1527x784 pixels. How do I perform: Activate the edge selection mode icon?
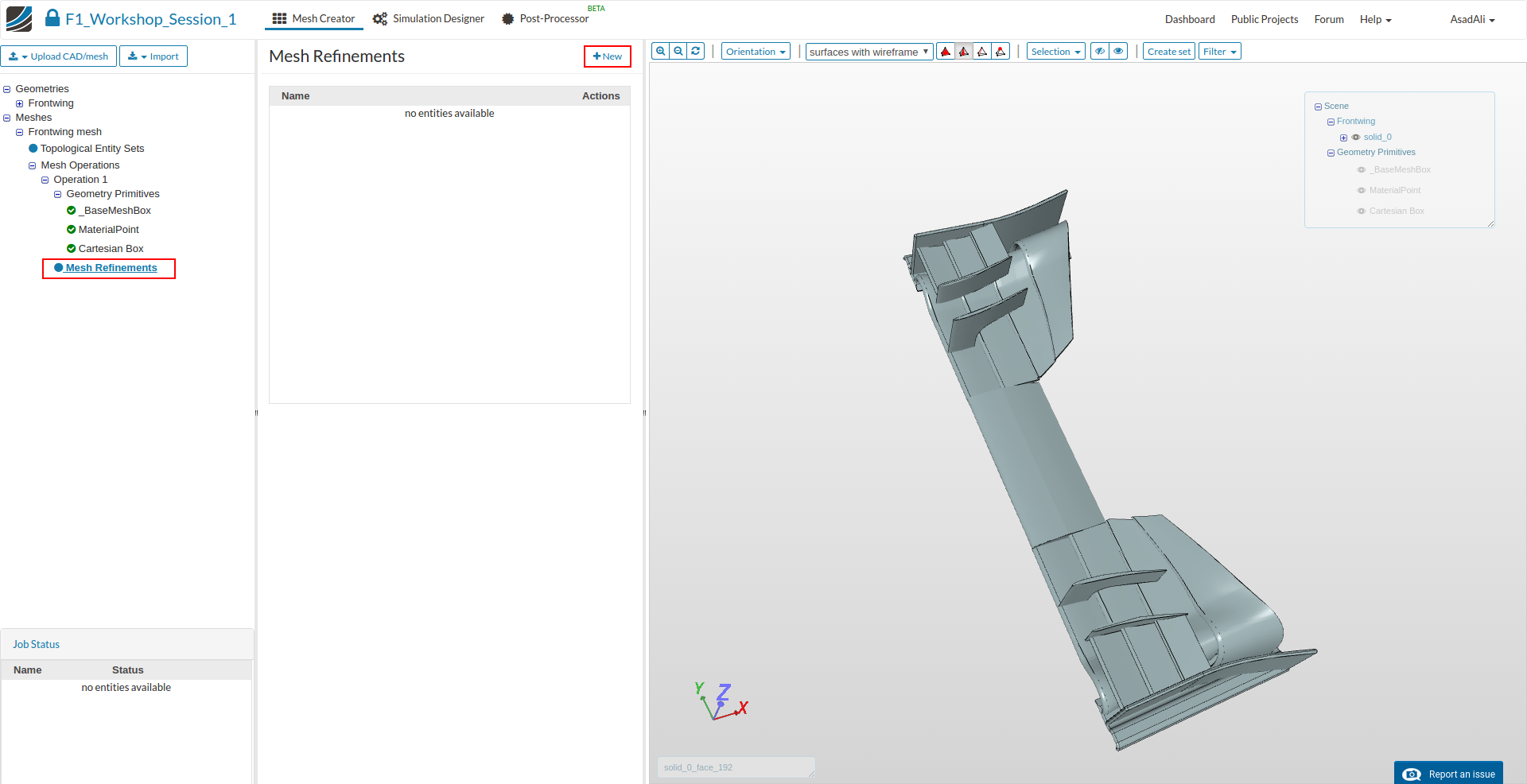tap(982, 52)
